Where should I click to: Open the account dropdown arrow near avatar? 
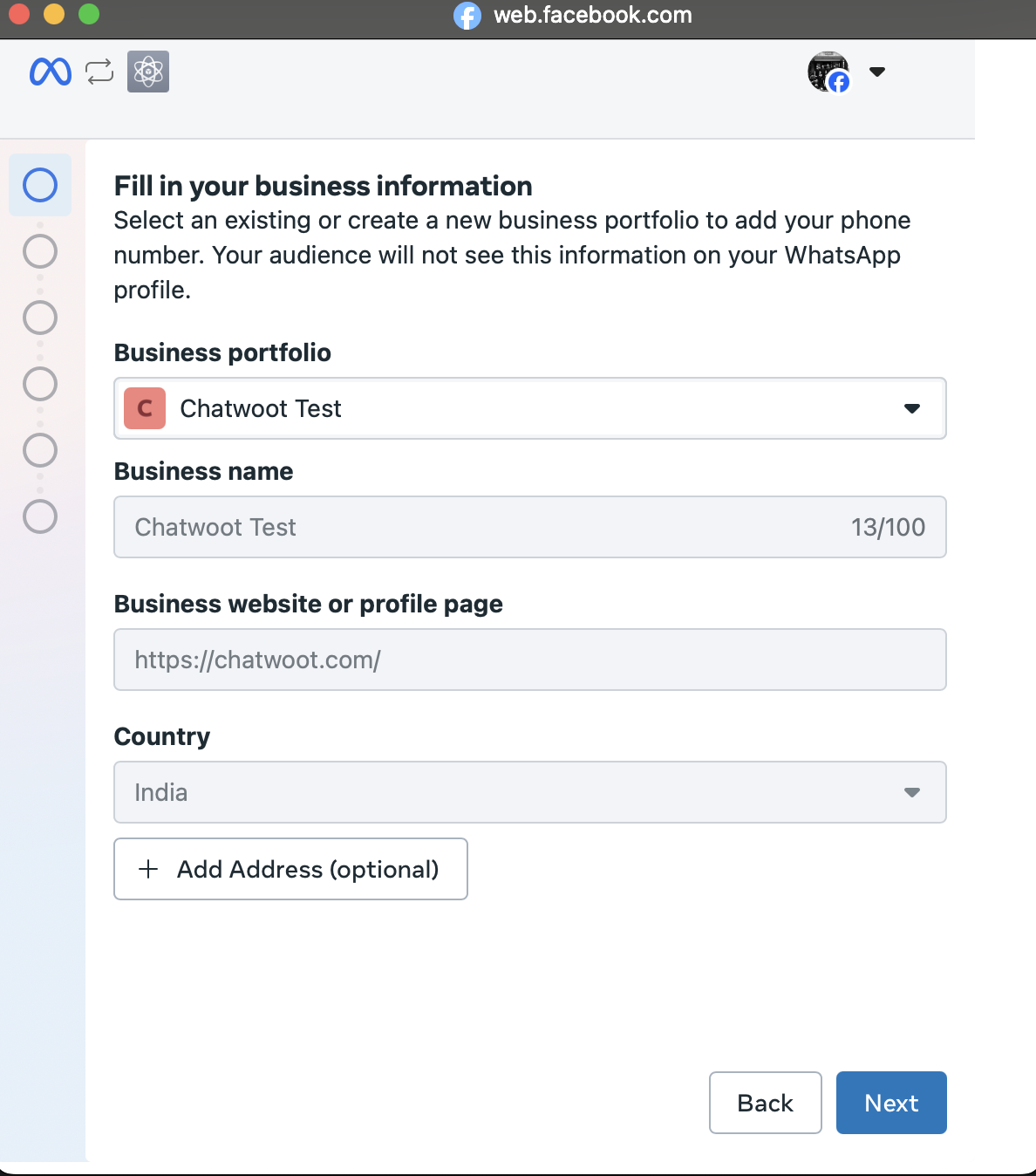pos(877,72)
